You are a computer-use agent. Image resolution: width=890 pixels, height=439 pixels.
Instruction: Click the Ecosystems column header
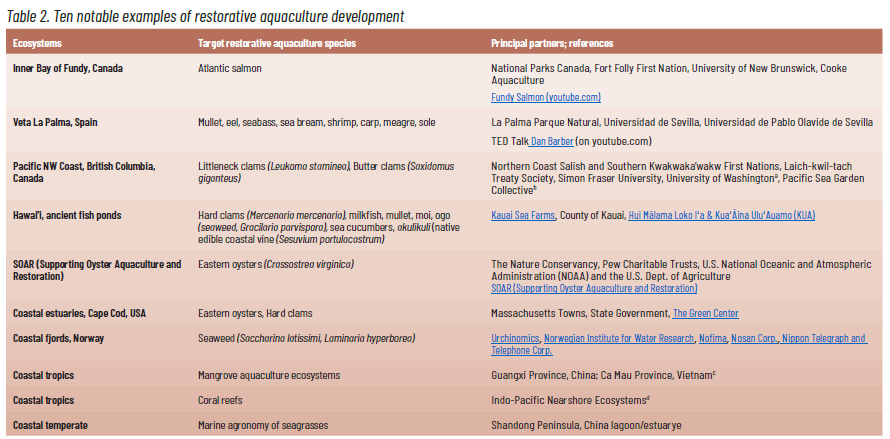click(37, 43)
